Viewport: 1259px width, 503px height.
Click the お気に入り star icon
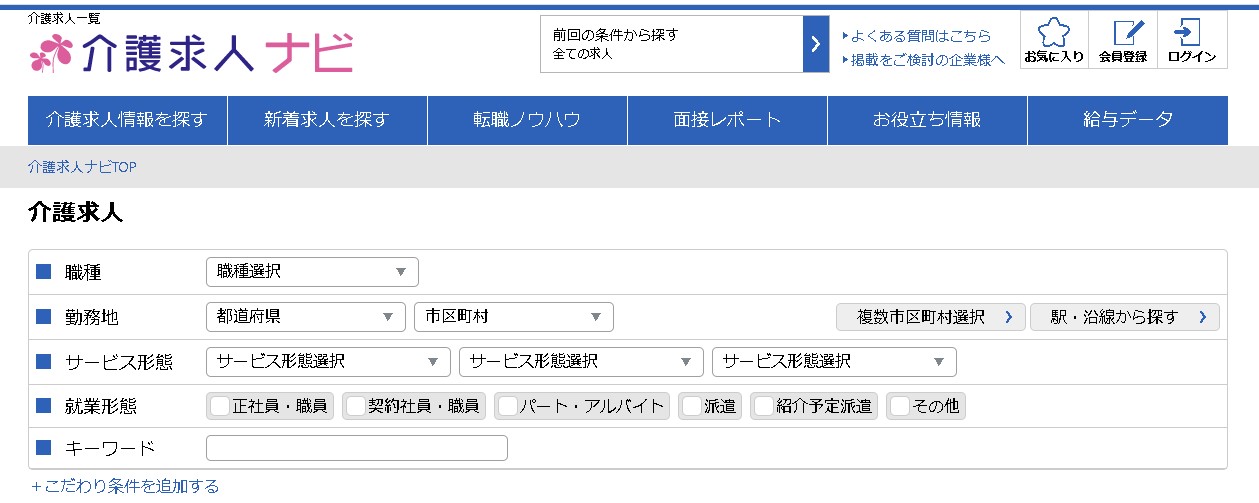pyautogui.click(x=1053, y=34)
